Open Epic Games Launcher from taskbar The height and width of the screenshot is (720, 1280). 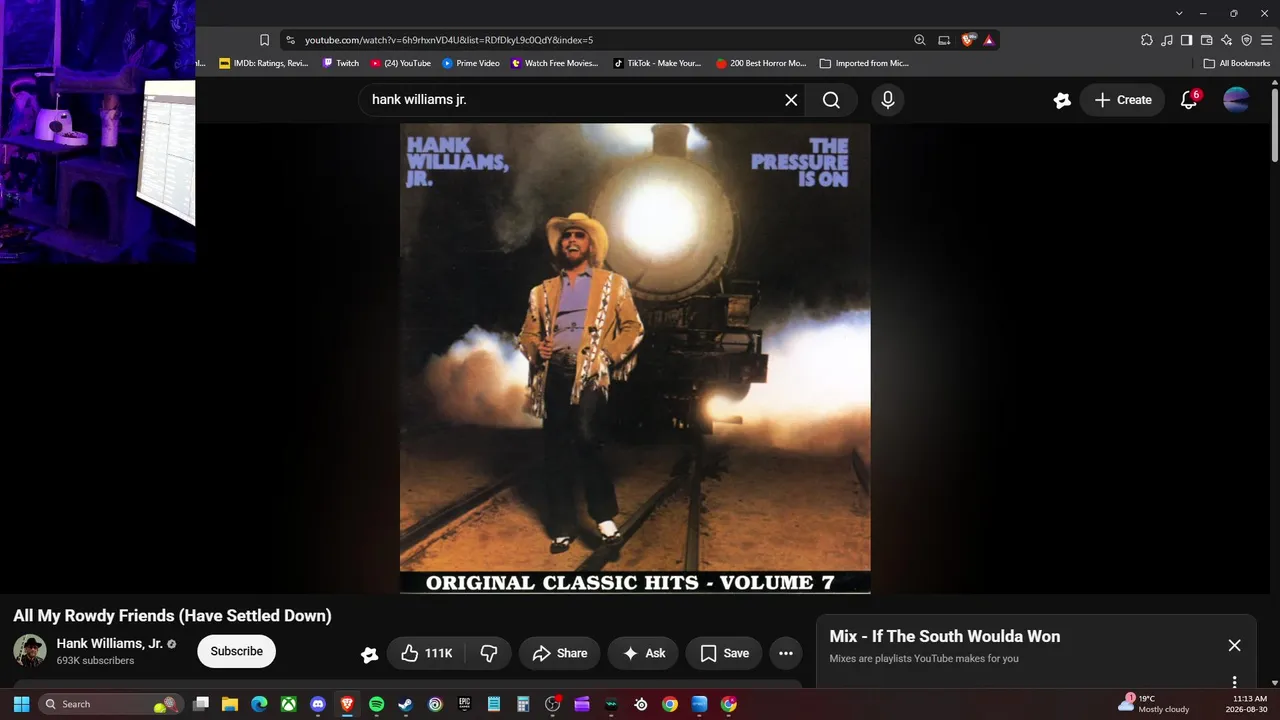tap(465, 704)
